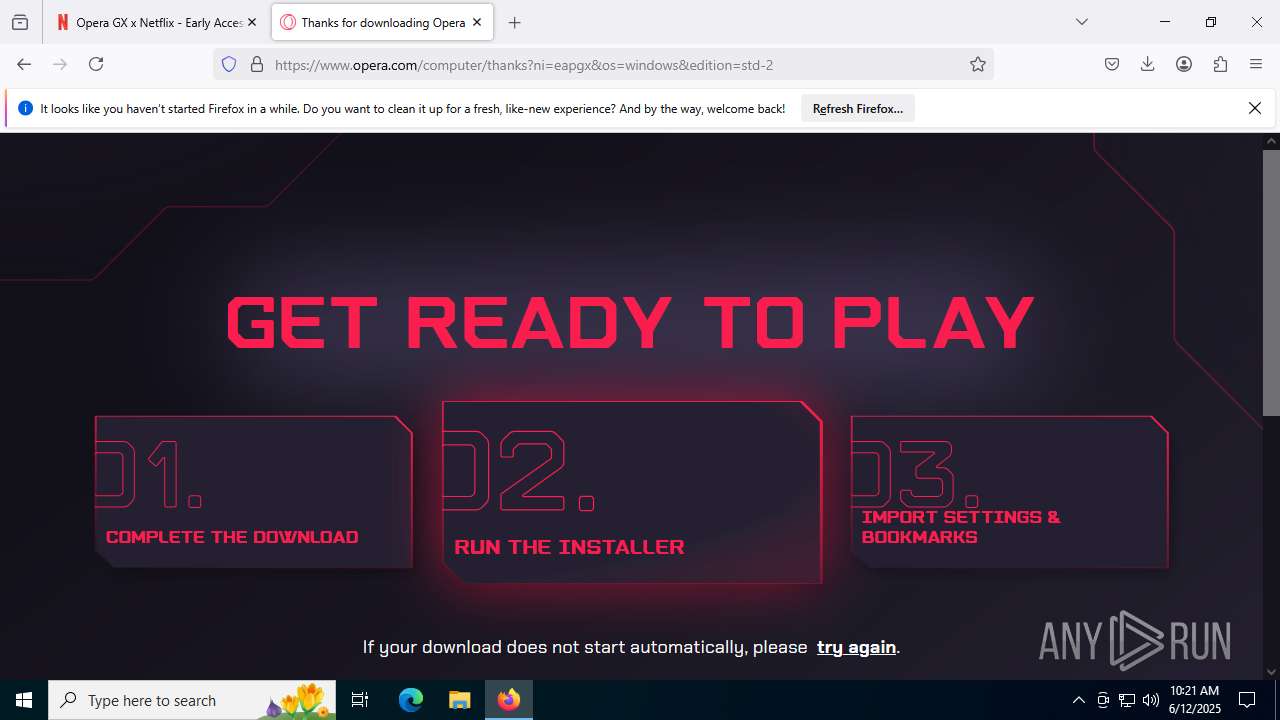Click Firefox icon on taskbar

(509, 700)
